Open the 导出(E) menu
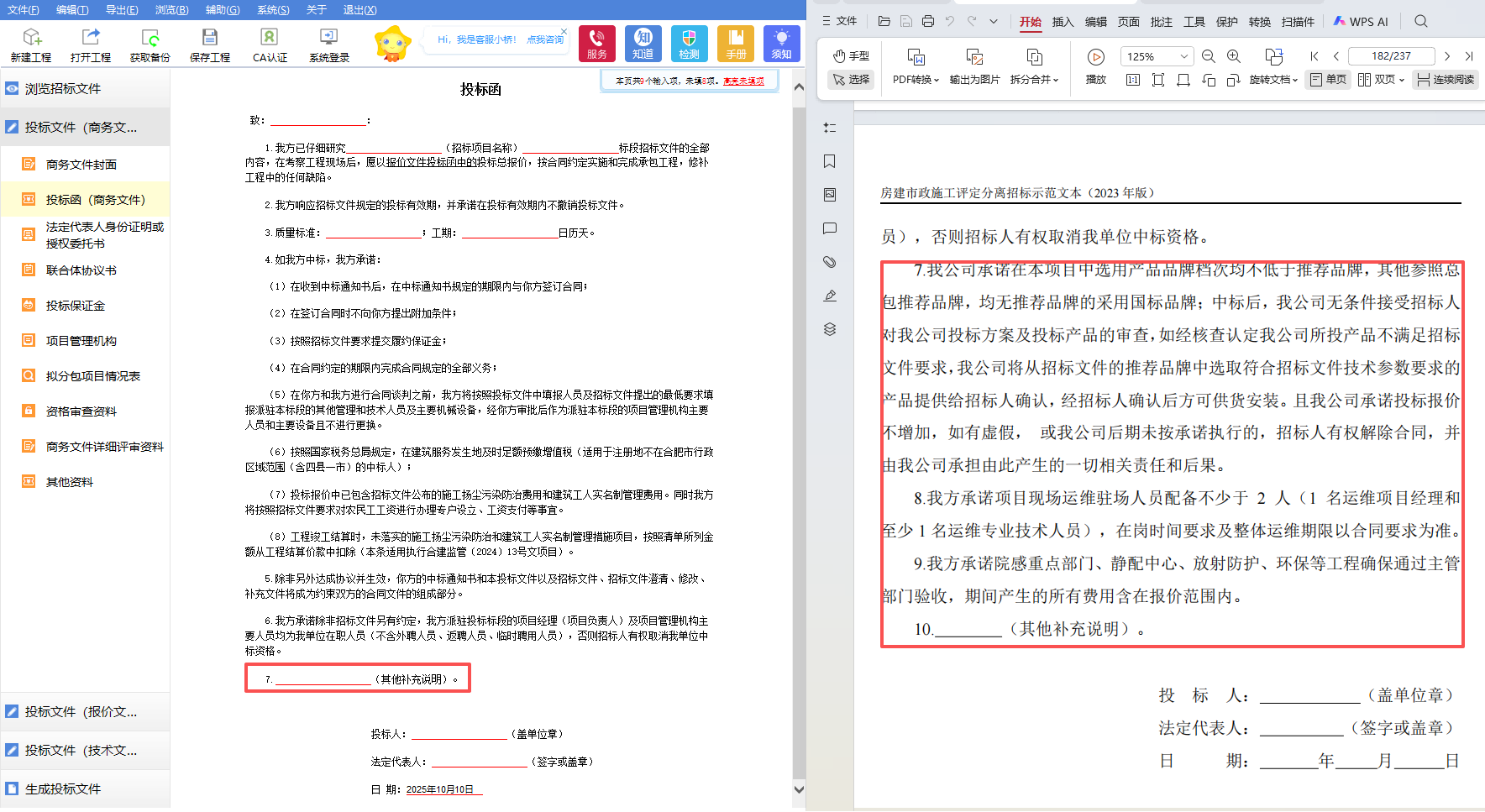 click(122, 9)
